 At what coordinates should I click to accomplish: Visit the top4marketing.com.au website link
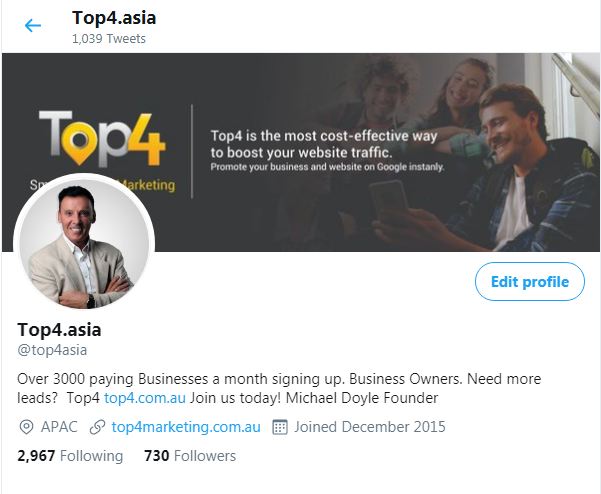click(x=186, y=427)
